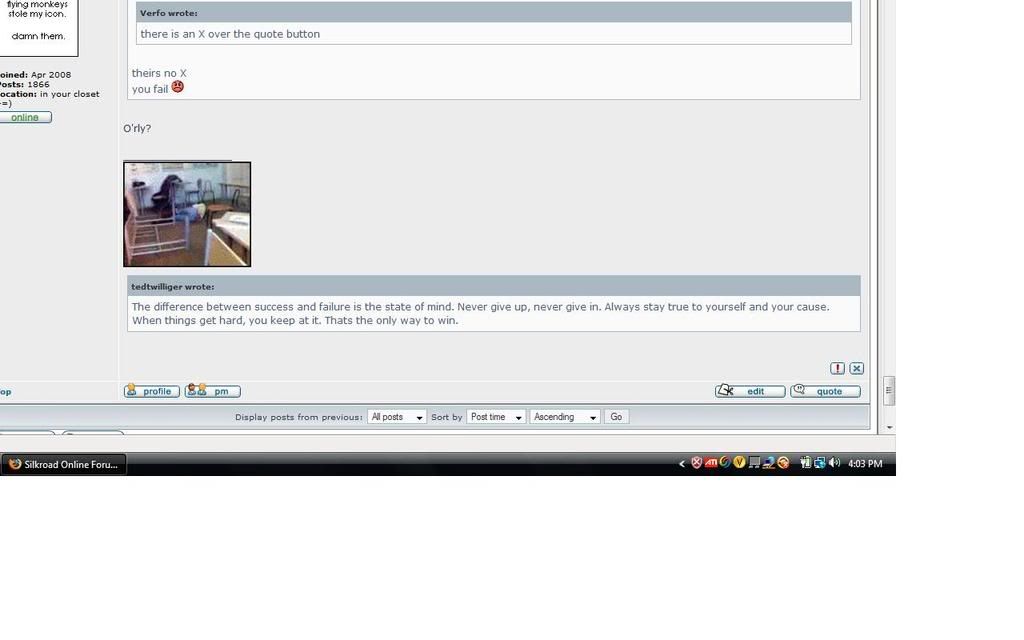
Task: Open Silkroad Online Forum taskbar item
Action: [63, 464]
